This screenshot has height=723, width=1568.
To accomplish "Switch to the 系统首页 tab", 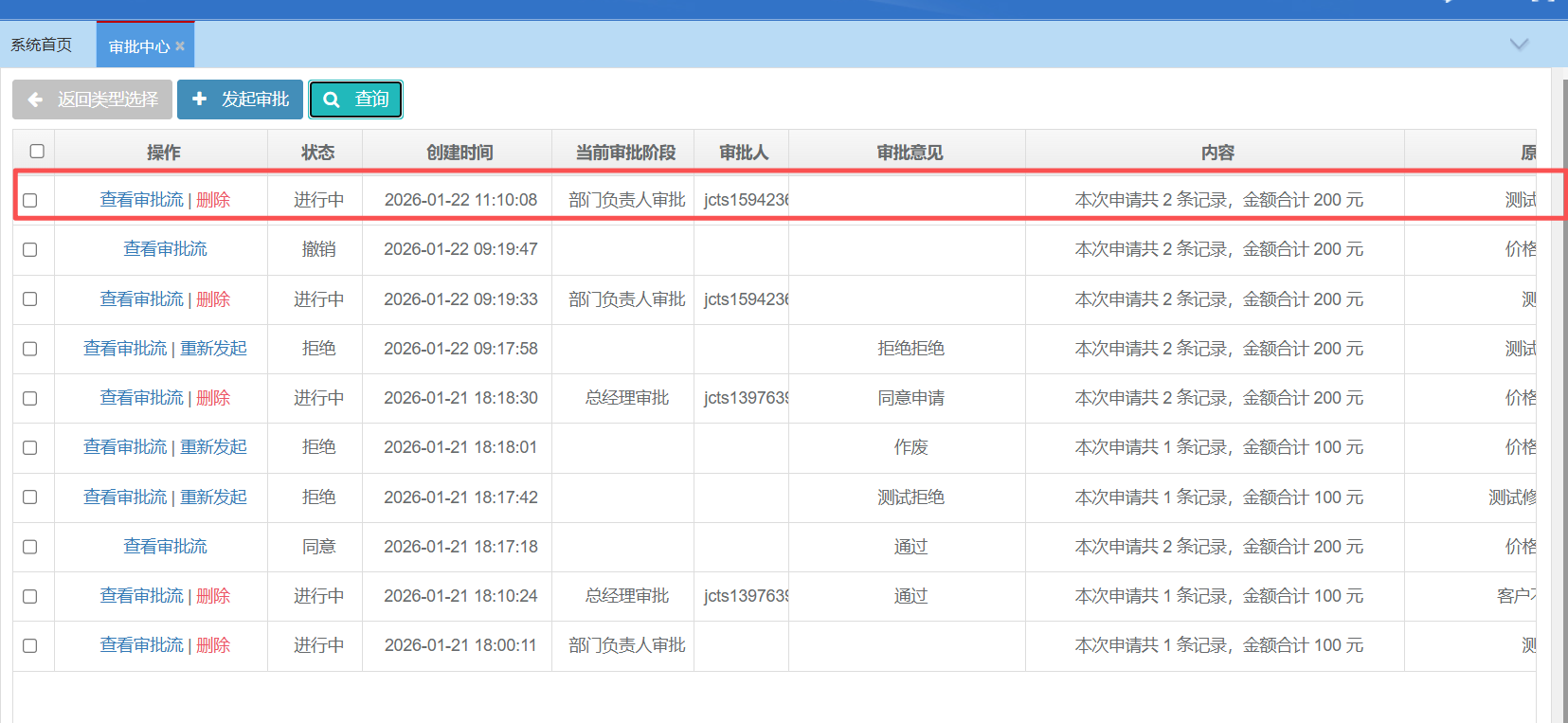I will pyautogui.click(x=42, y=45).
